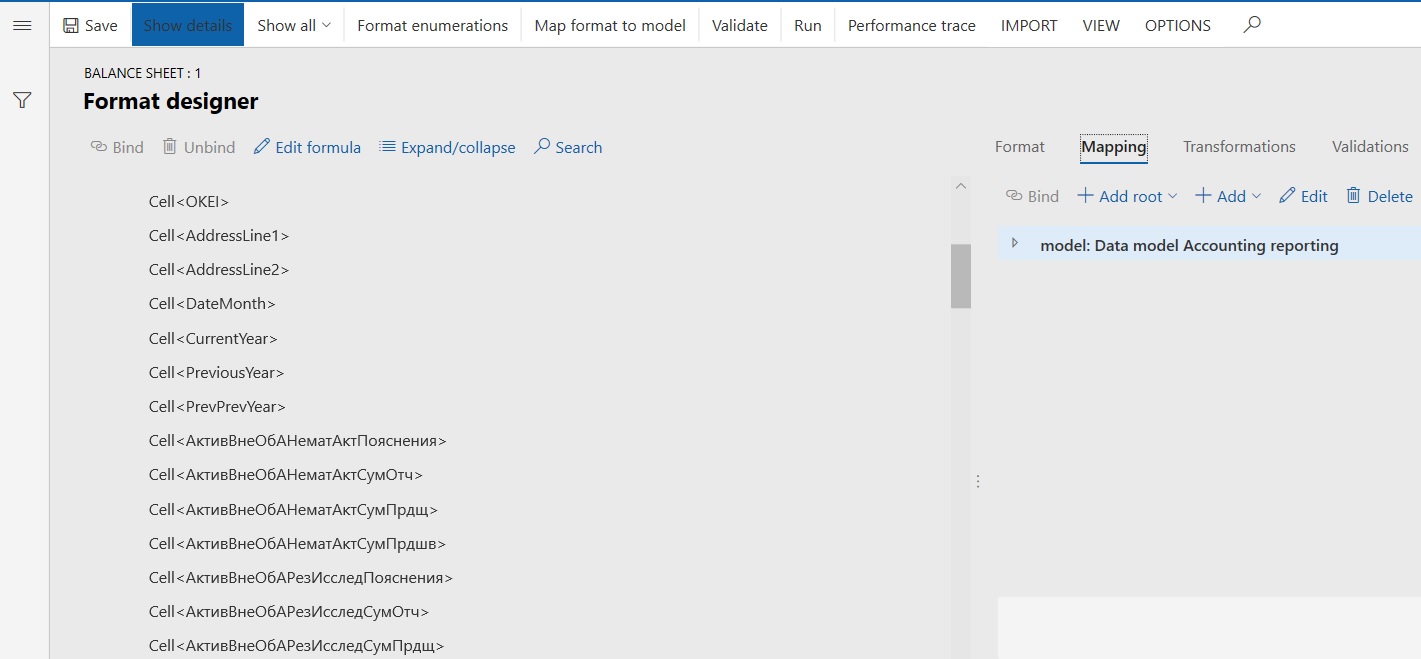Screen dimensions: 1421x659
Task: Select Cell<АктивВнеОбАНематАктСумПрдшв> row
Action: pyautogui.click(x=297, y=543)
